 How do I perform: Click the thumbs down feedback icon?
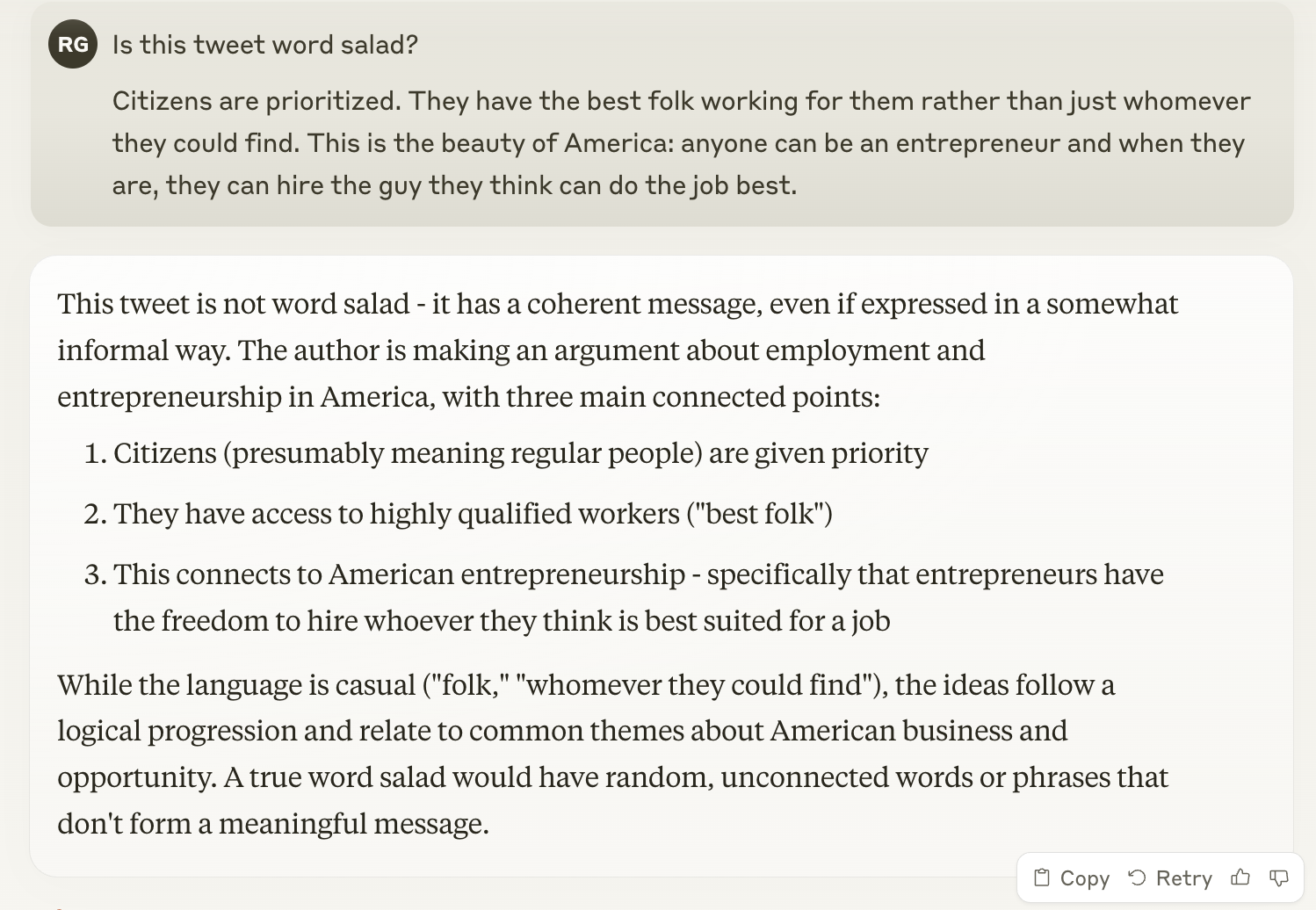[x=1279, y=877]
